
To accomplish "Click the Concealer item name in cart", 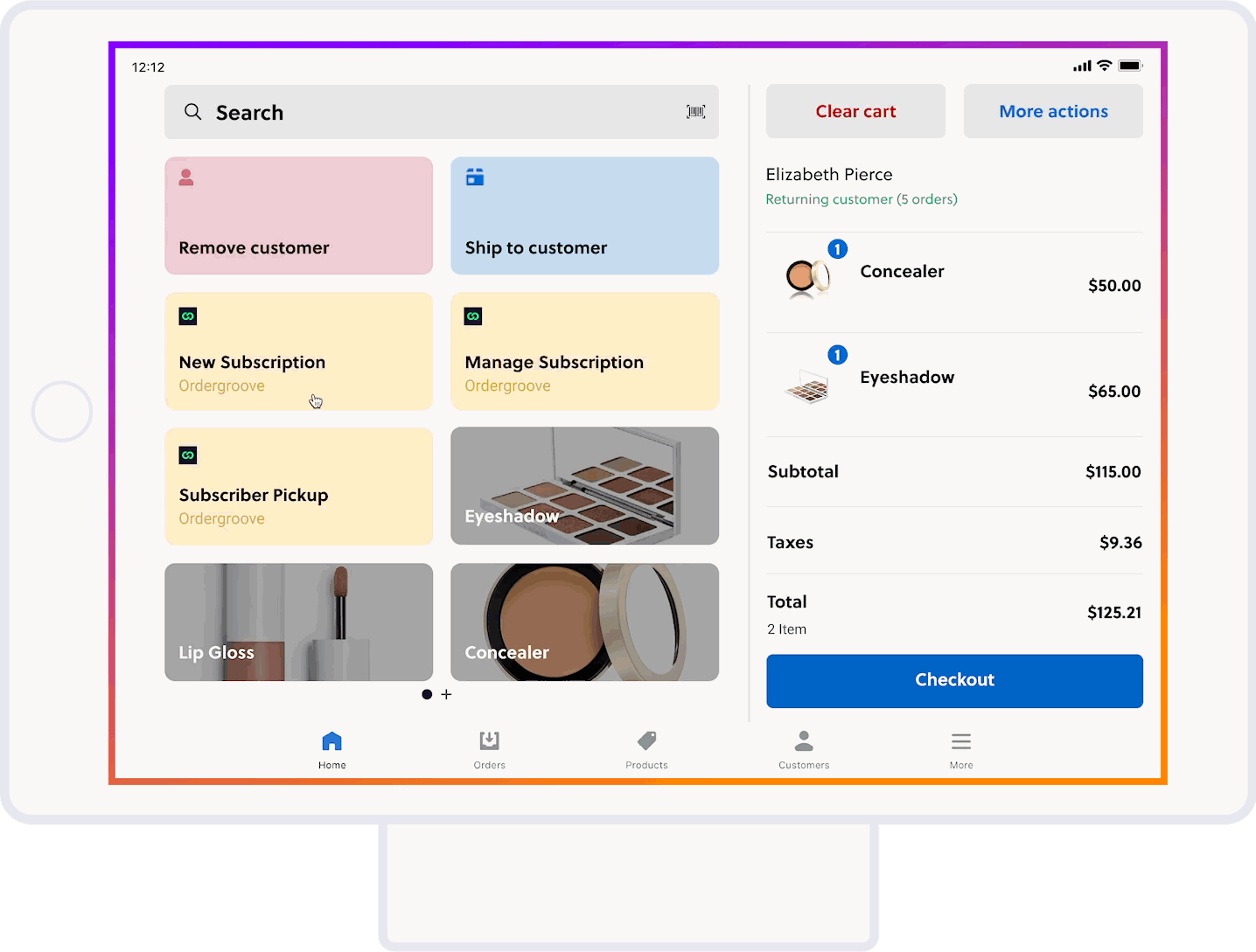I will pyautogui.click(x=902, y=271).
